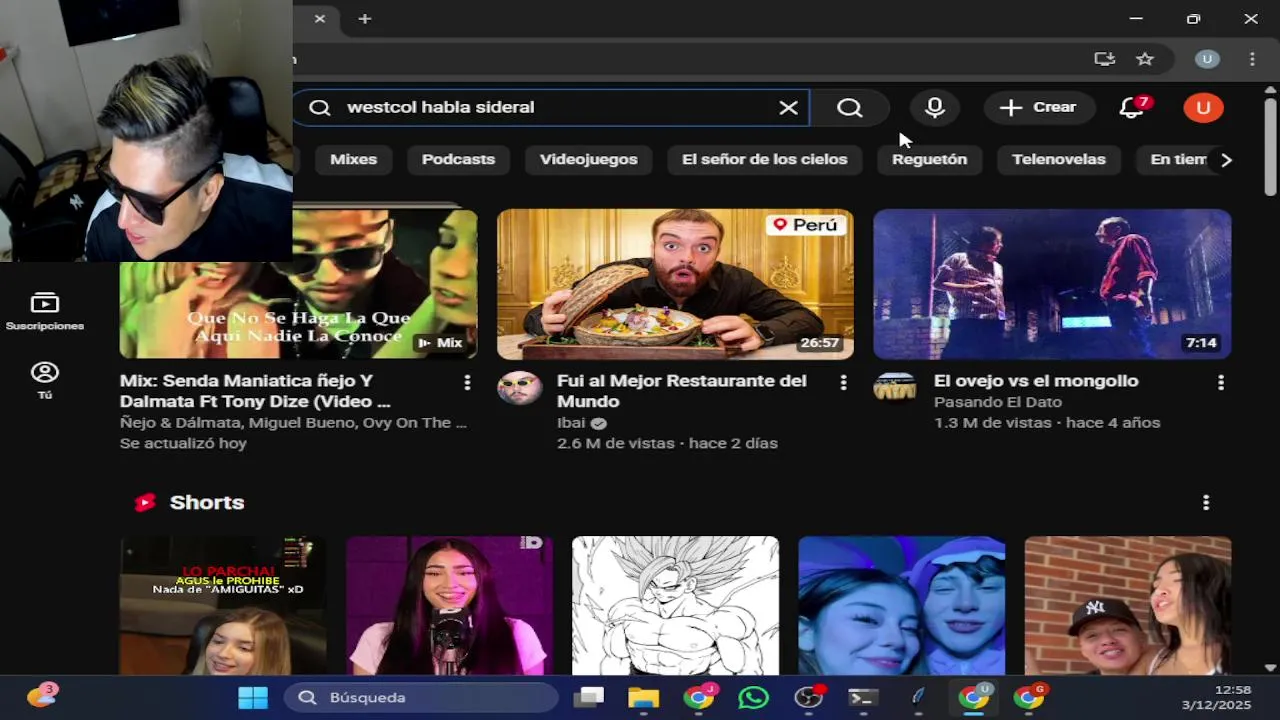Open the widgets icon at the taskbar's start

coord(41,696)
